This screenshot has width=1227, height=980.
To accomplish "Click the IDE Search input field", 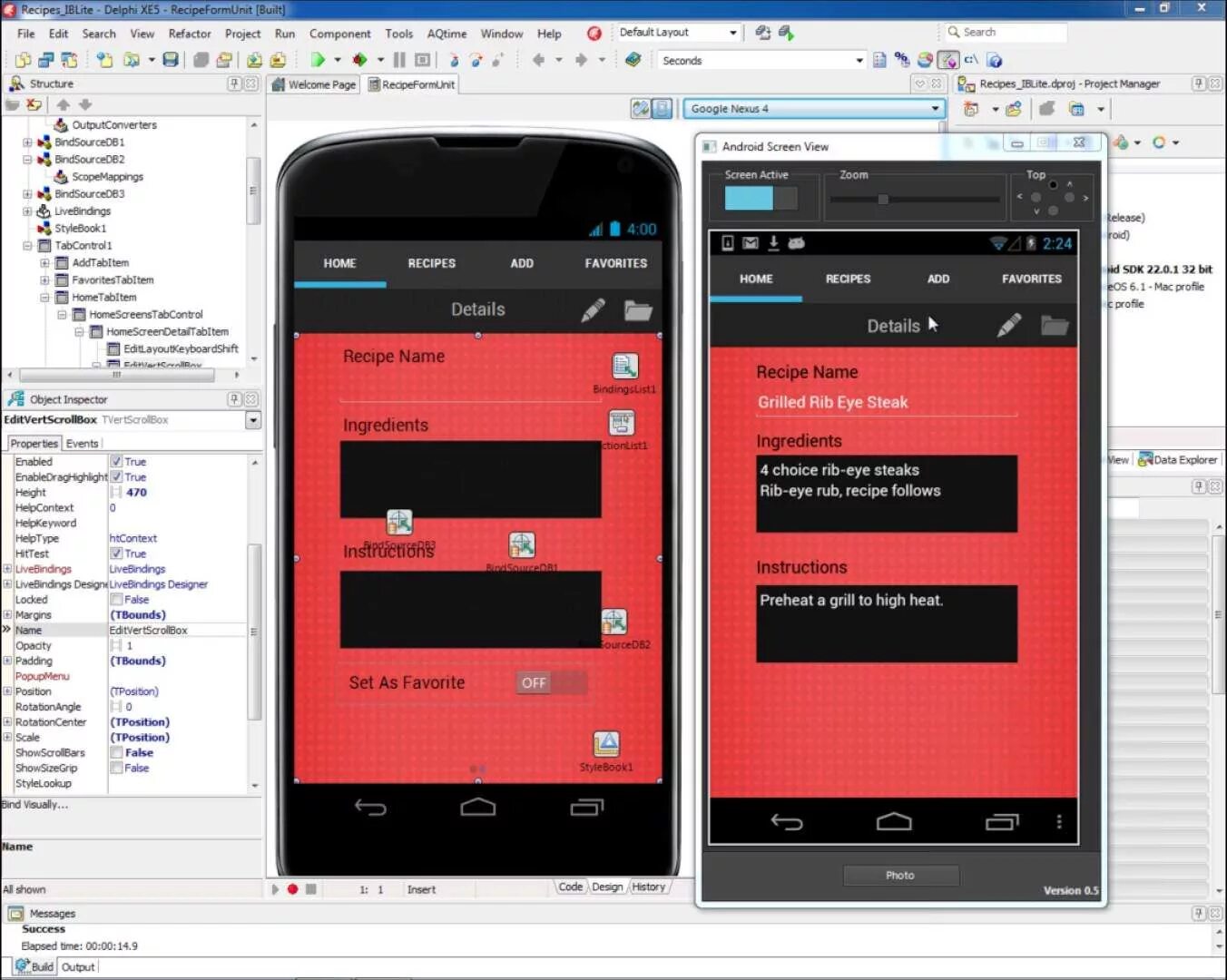I will (1006, 32).
